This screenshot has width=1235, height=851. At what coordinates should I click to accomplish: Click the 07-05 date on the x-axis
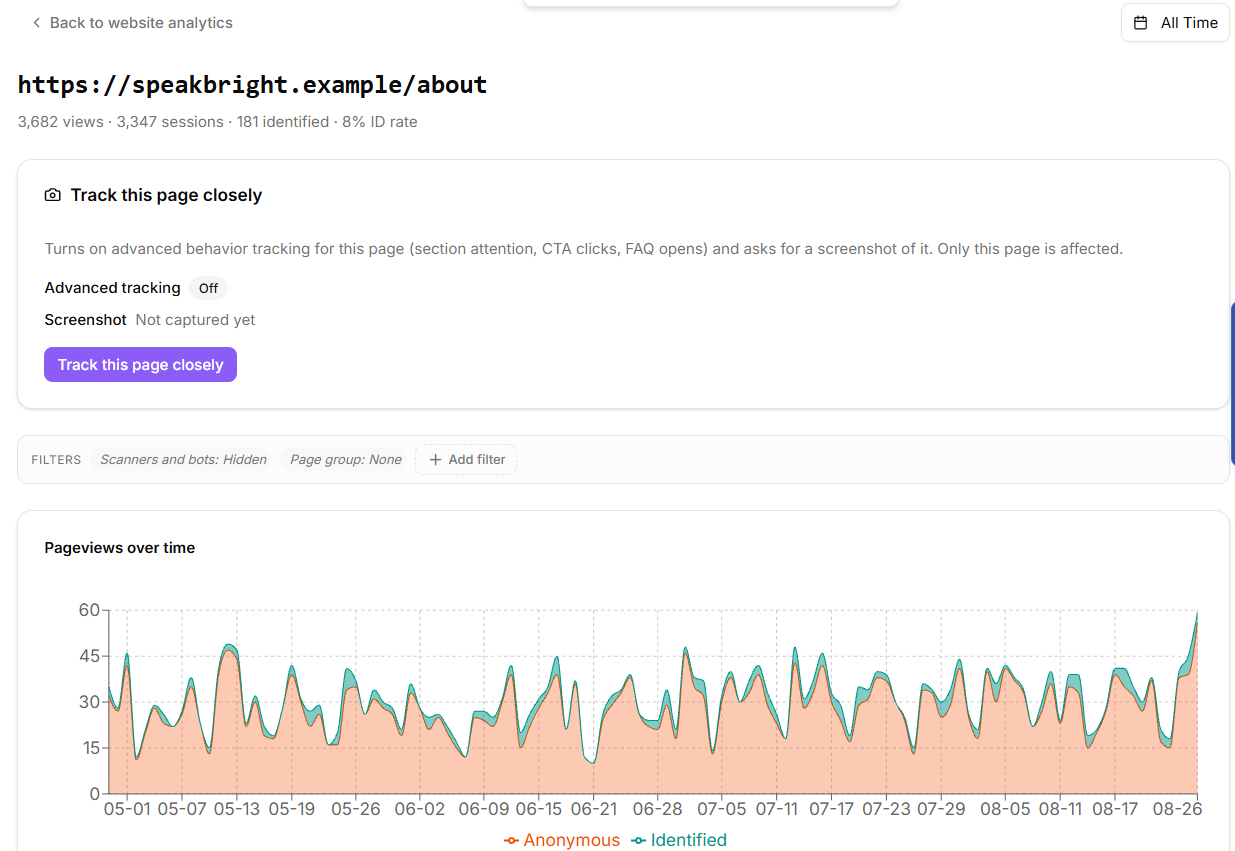tap(722, 808)
